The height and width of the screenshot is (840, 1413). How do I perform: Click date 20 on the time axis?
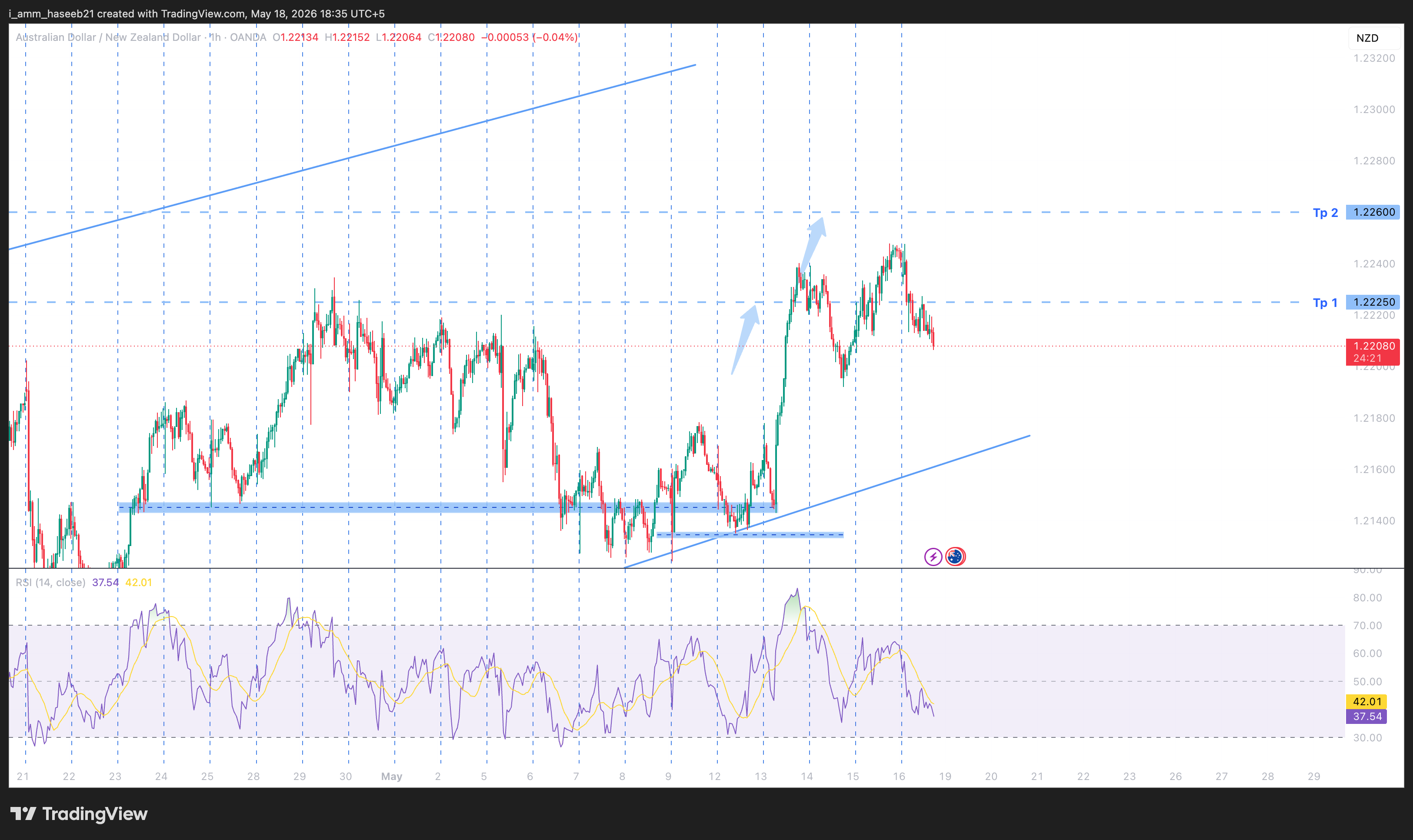991,777
